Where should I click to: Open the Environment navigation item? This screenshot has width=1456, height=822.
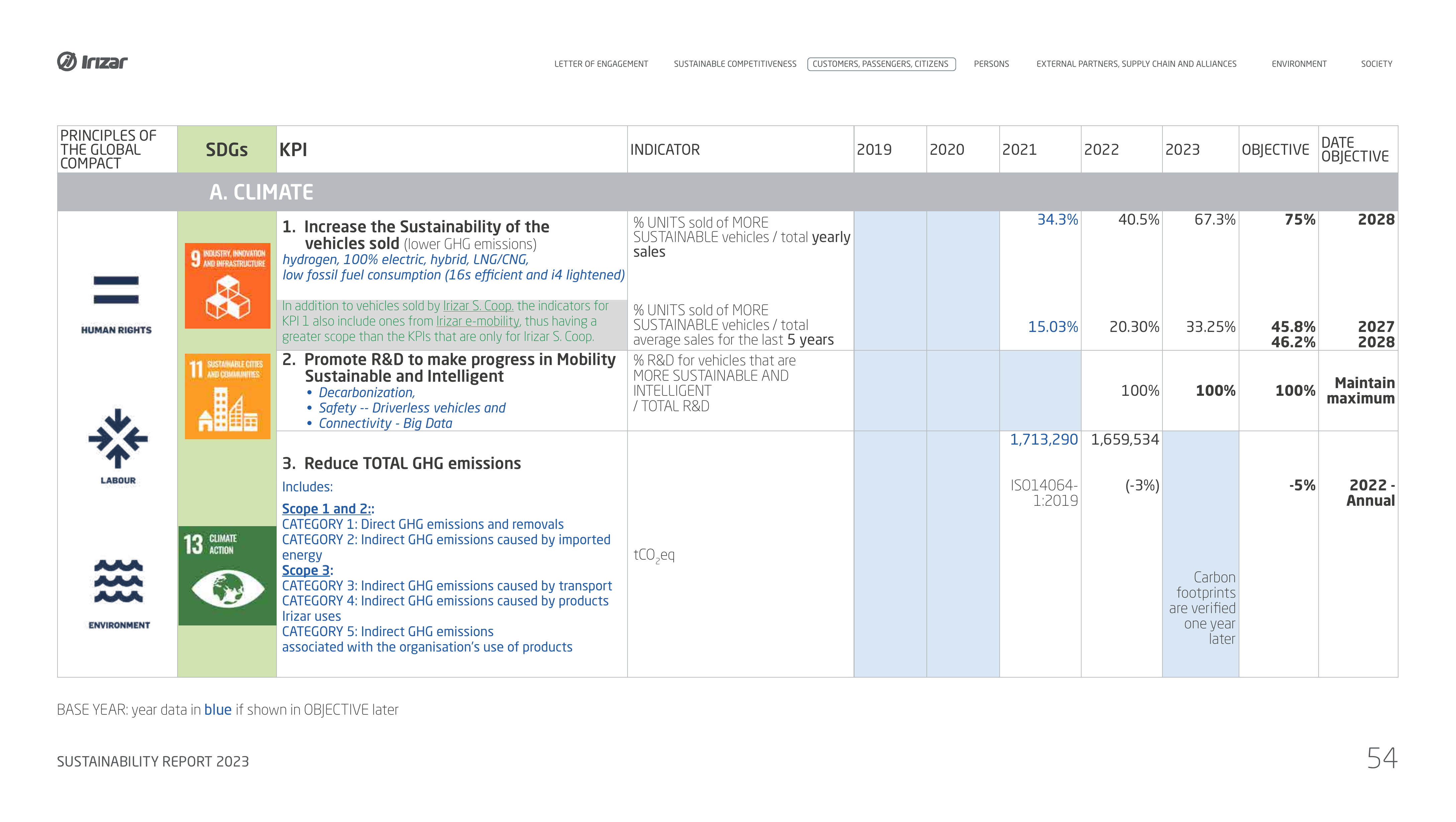coord(1299,64)
